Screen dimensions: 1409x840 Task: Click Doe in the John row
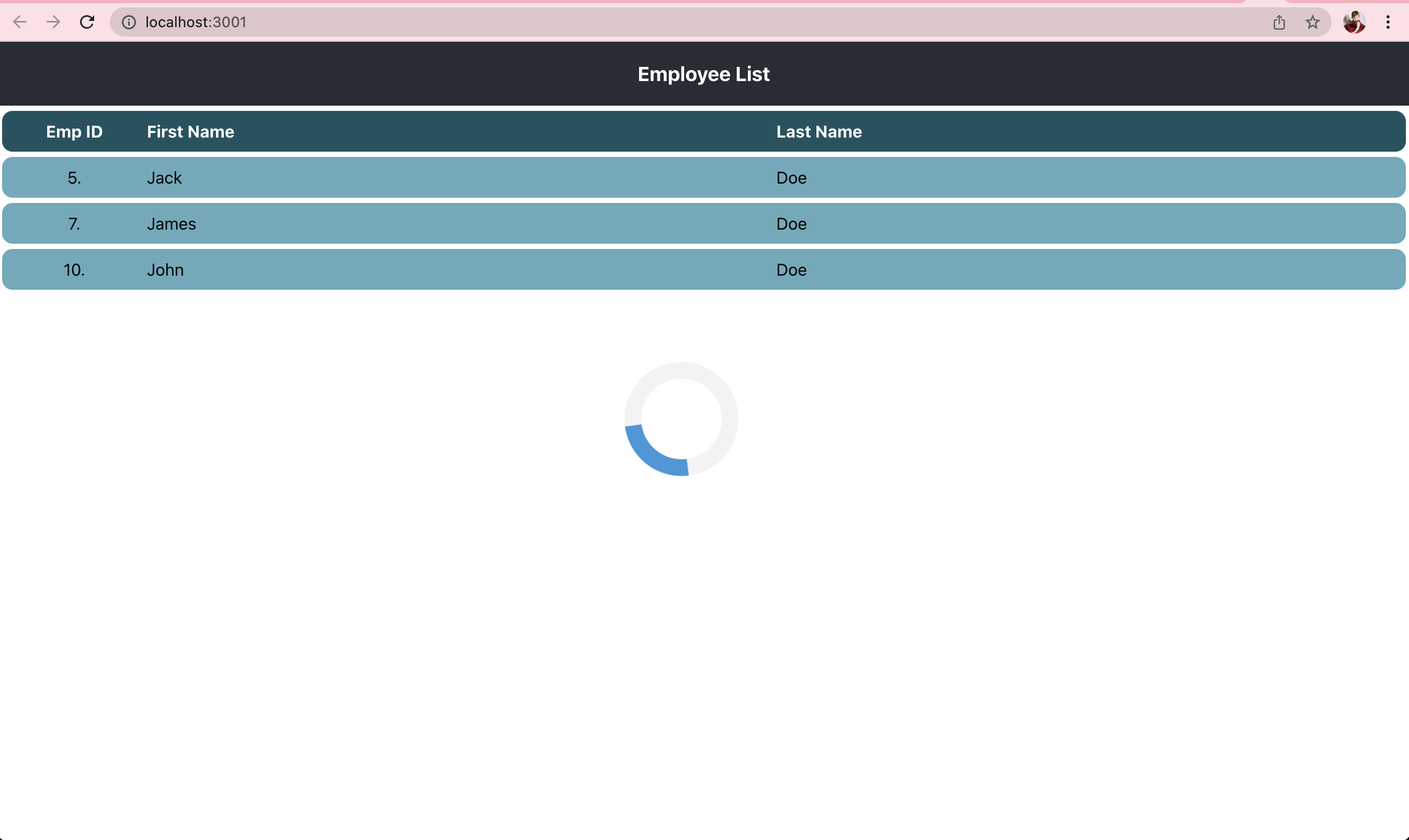click(791, 269)
